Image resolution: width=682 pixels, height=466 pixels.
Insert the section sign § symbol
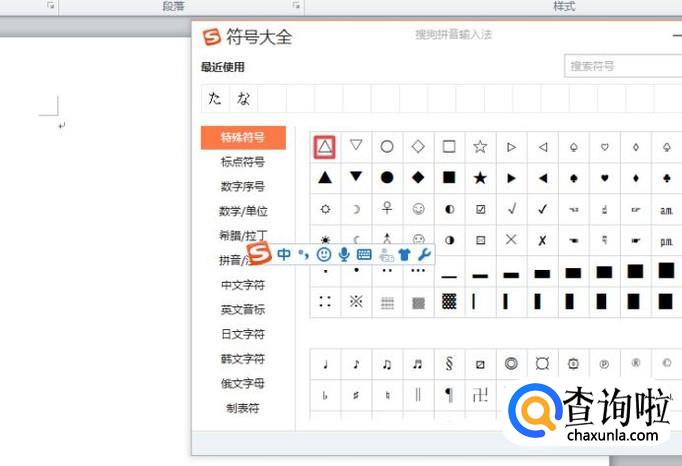coord(449,364)
